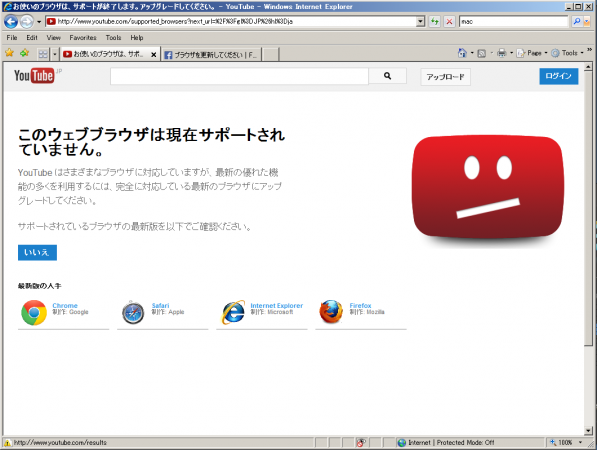Click the sad red YouTube face image

pos(488,187)
